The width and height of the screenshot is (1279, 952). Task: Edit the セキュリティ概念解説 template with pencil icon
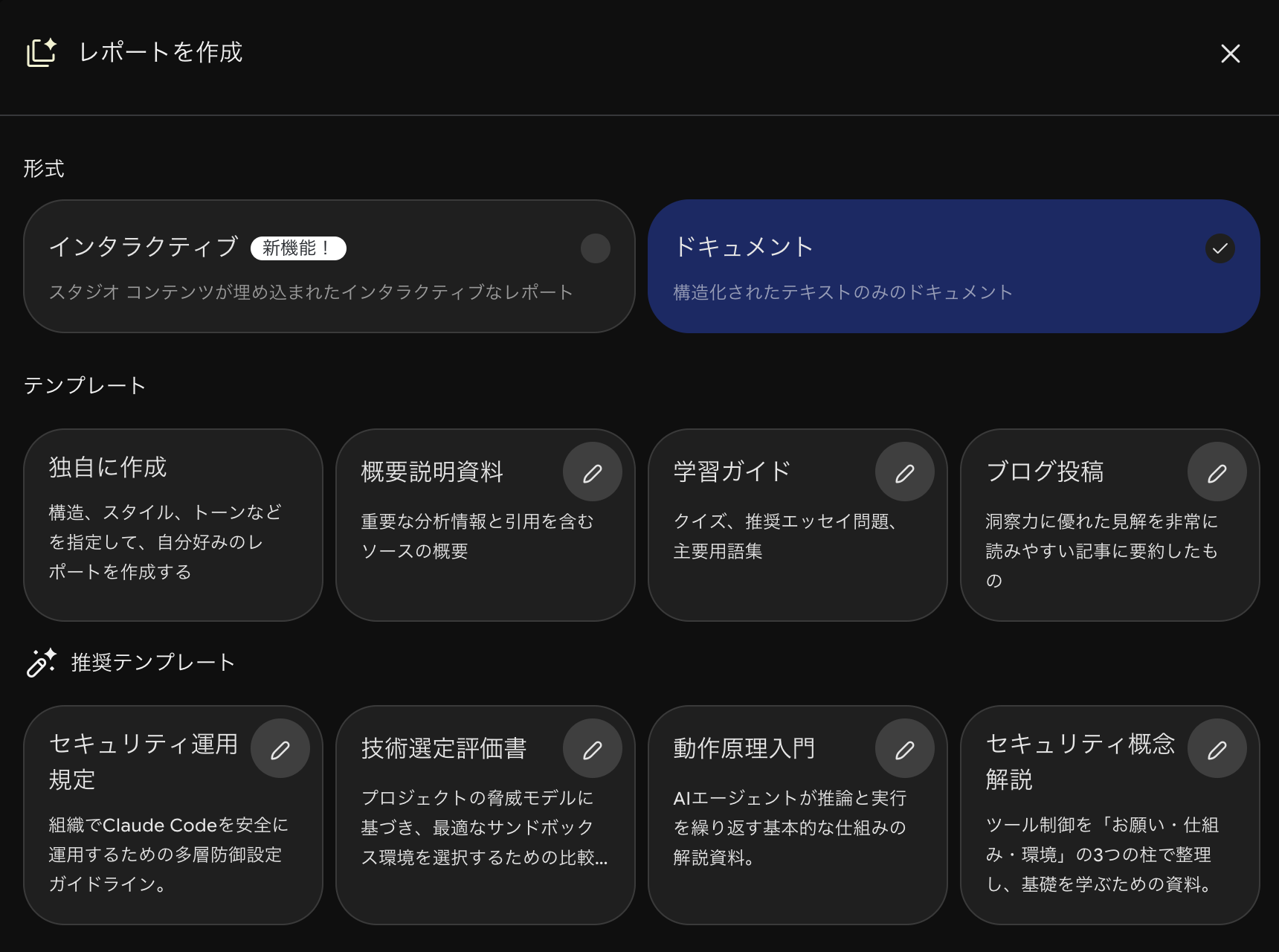click(1217, 750)
